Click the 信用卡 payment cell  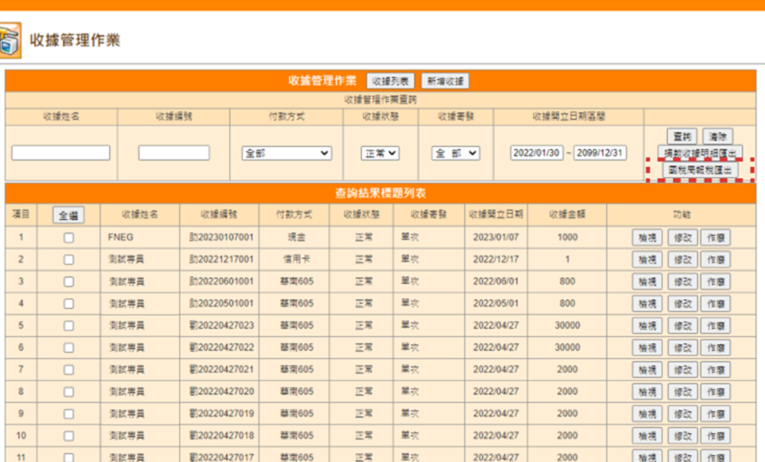click(x=296, y=259)
